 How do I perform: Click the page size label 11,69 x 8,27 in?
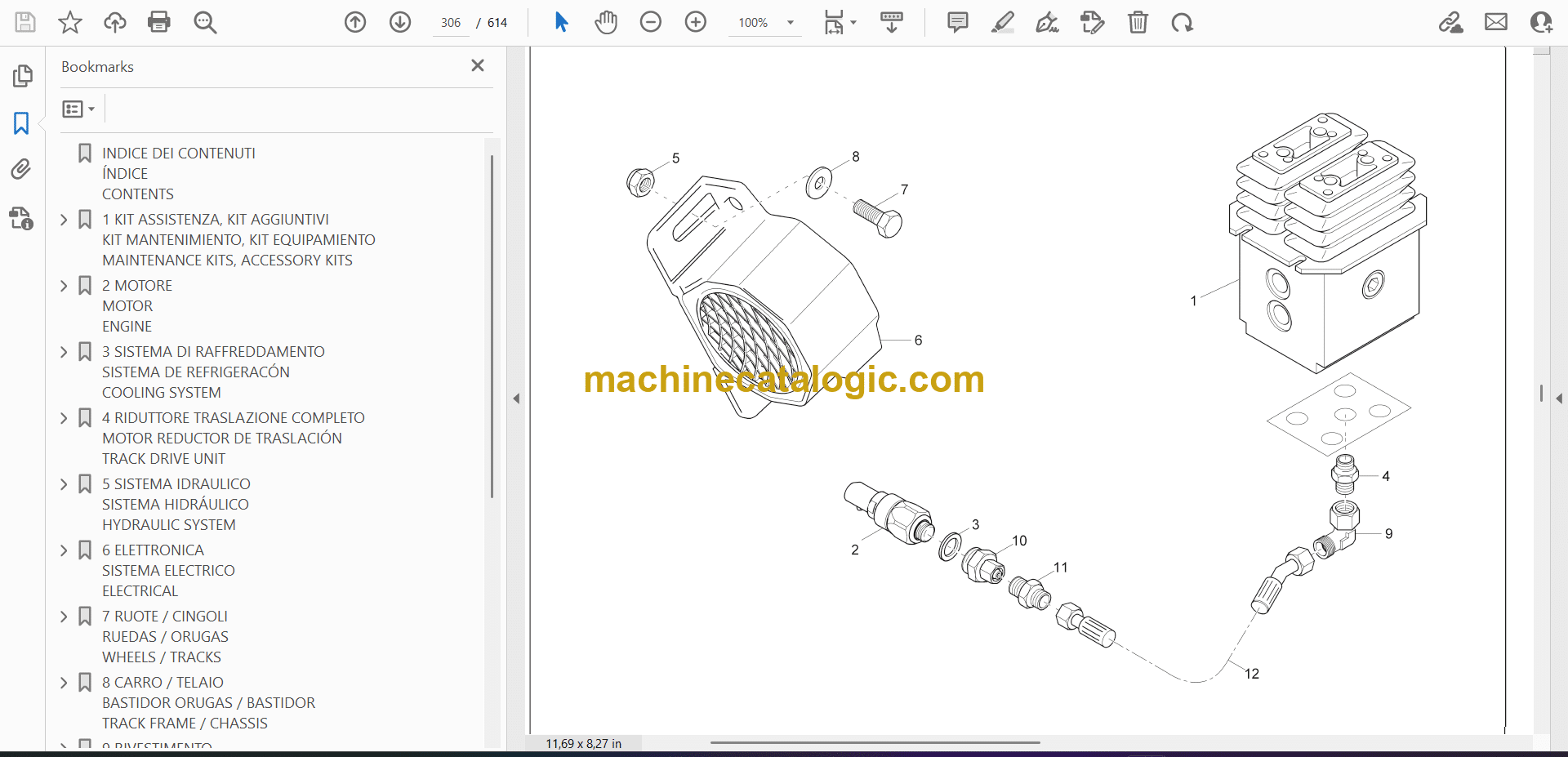click(583, 743)
